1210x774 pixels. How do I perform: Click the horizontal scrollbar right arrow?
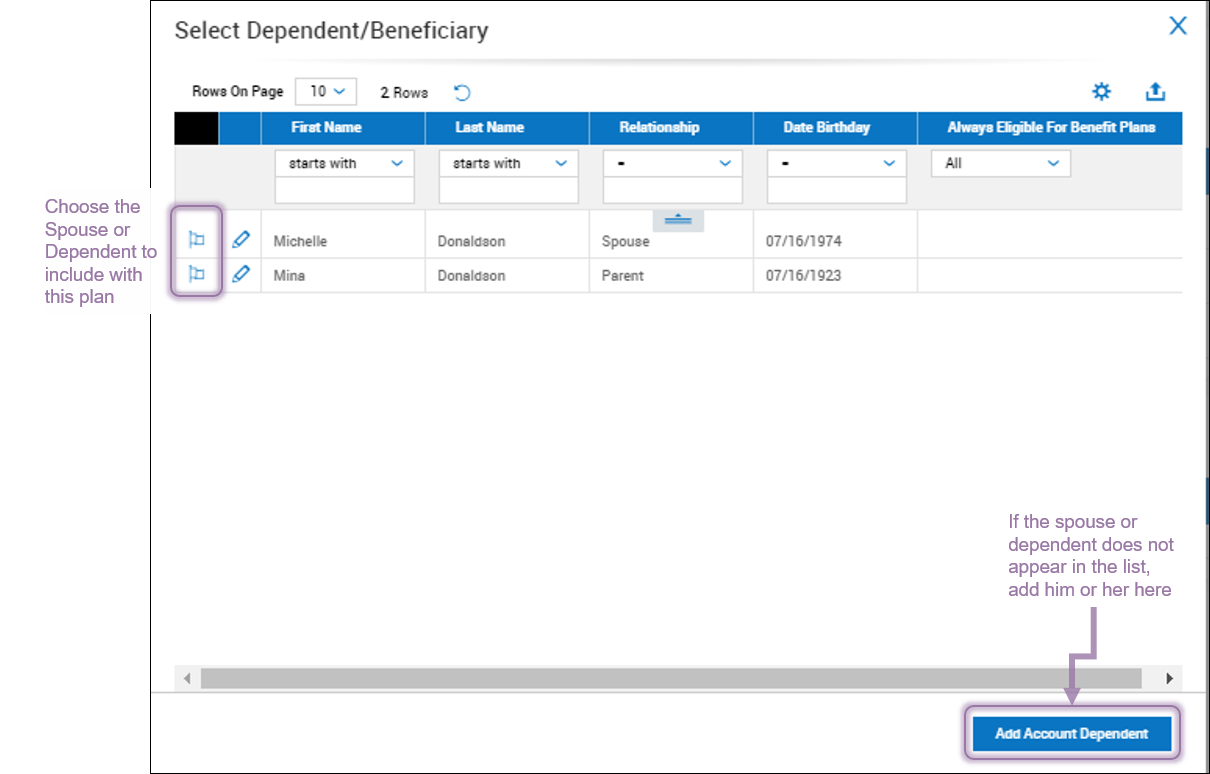pyautogui.click(x=1170, y=678)
